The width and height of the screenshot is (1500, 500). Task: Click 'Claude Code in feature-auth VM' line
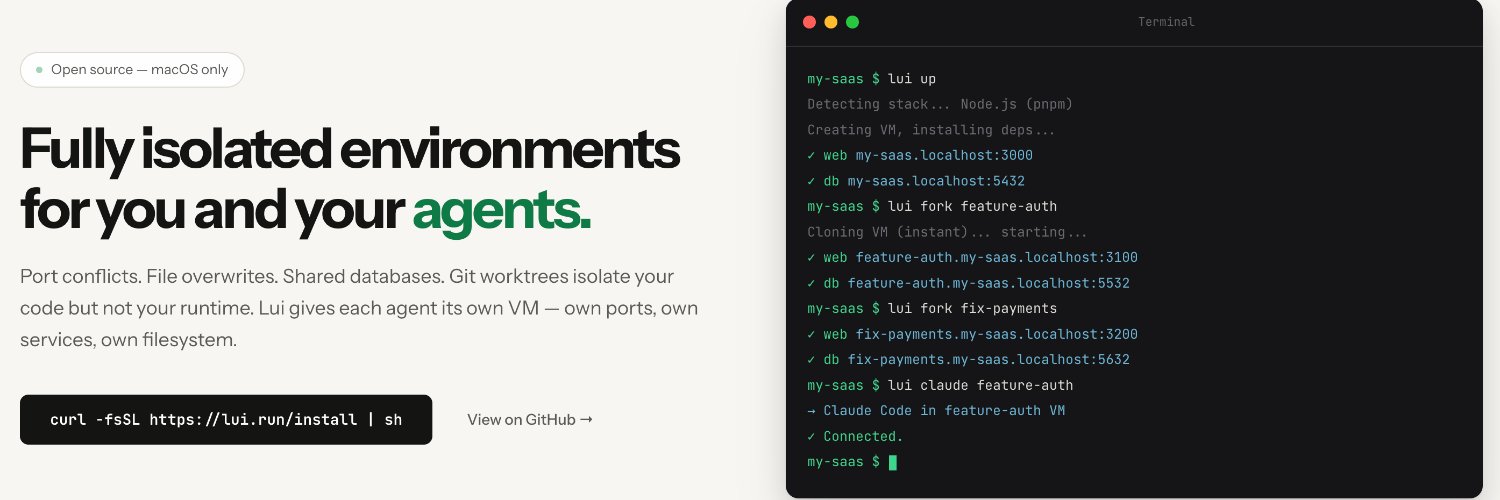click(936, 410)
